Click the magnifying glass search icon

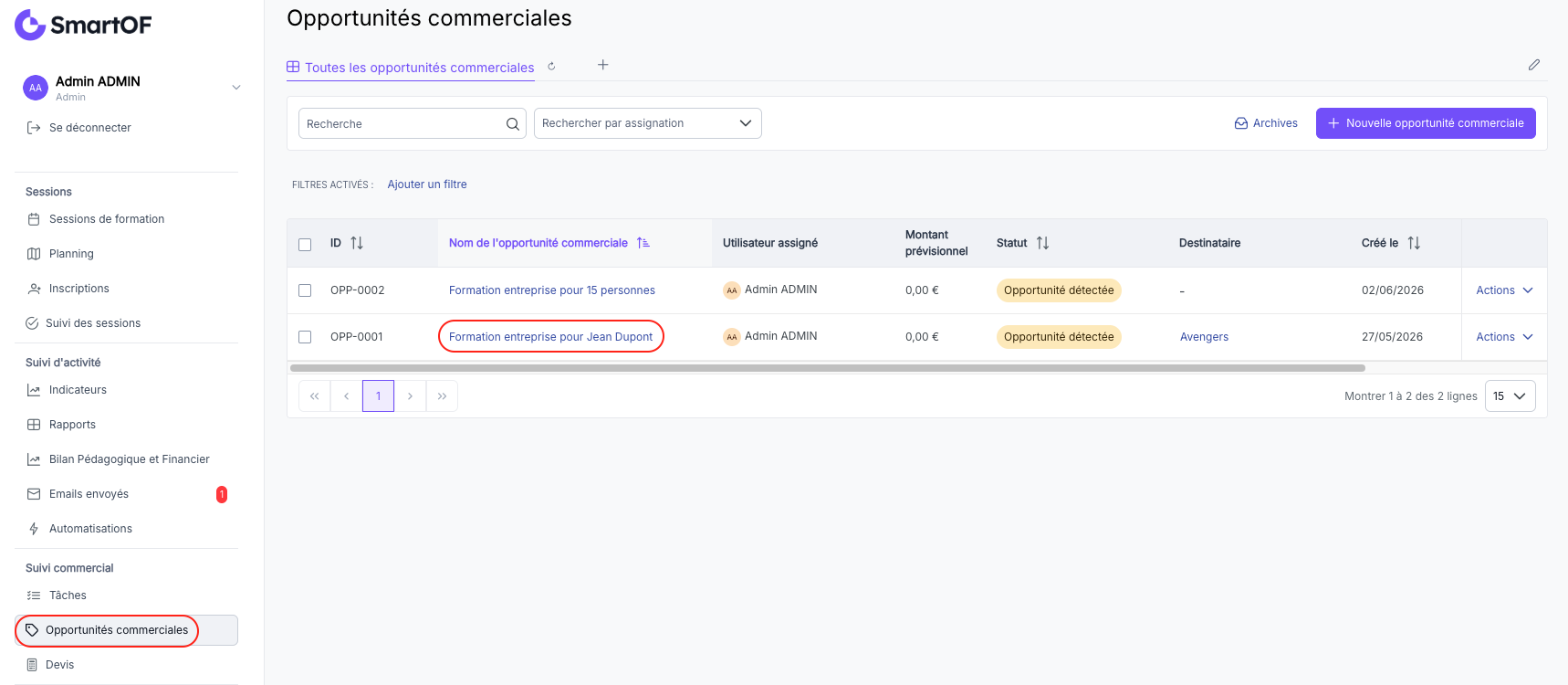coord(513,124)
